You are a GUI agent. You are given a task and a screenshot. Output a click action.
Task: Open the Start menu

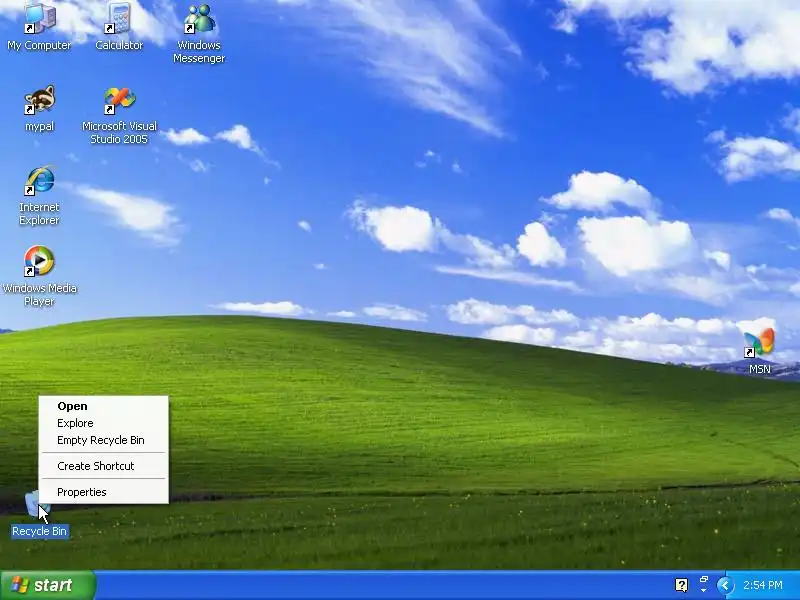click(48, 585)
